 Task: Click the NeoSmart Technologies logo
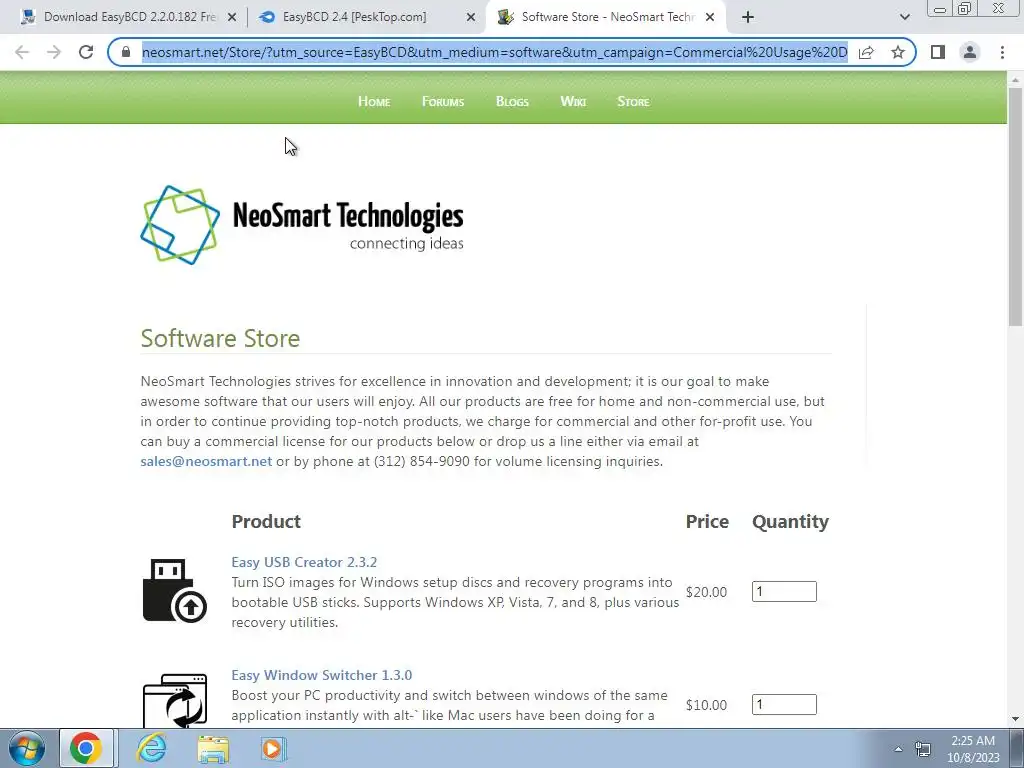click(302, 225)
